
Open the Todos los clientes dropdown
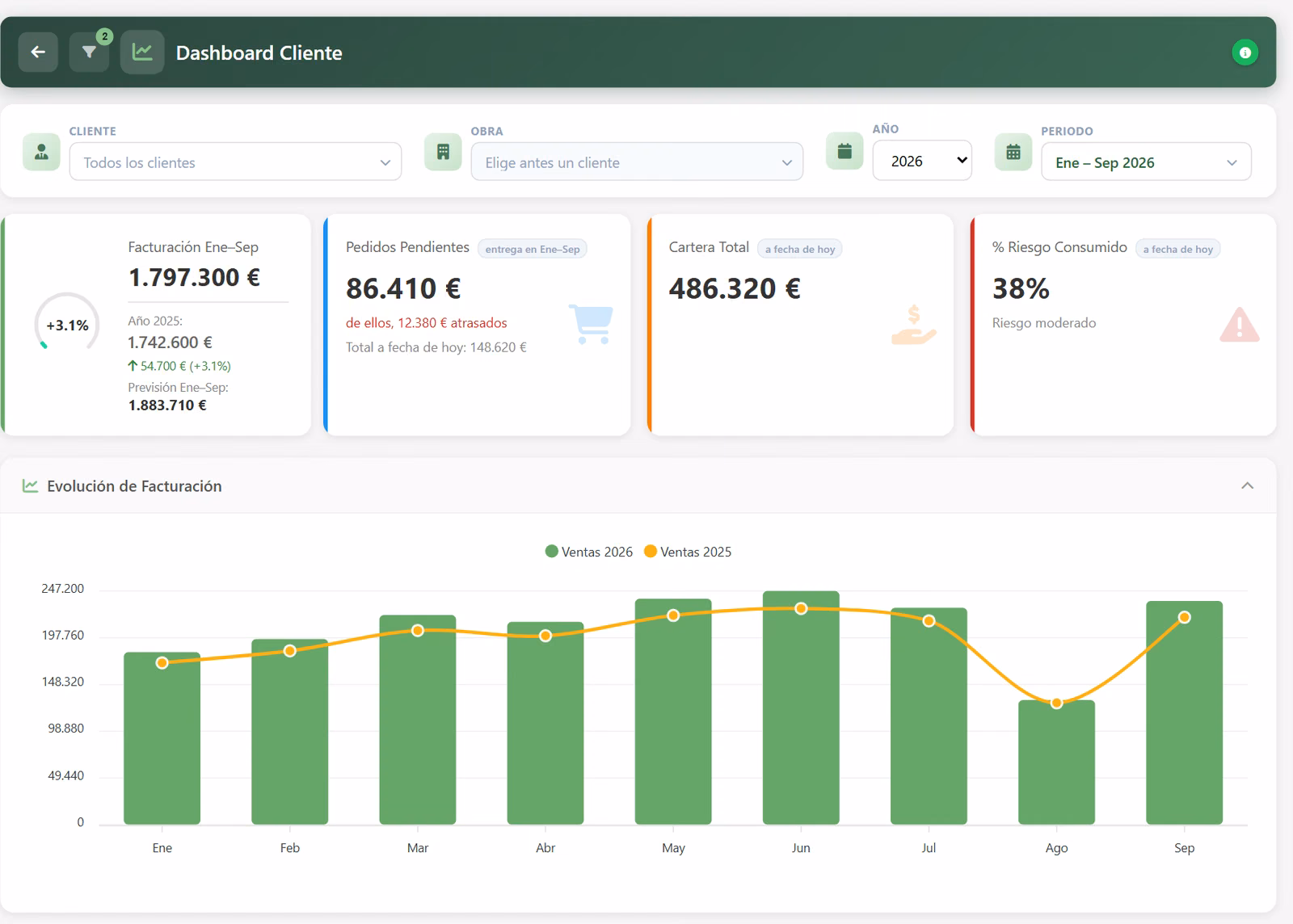(x=235, y=162)
